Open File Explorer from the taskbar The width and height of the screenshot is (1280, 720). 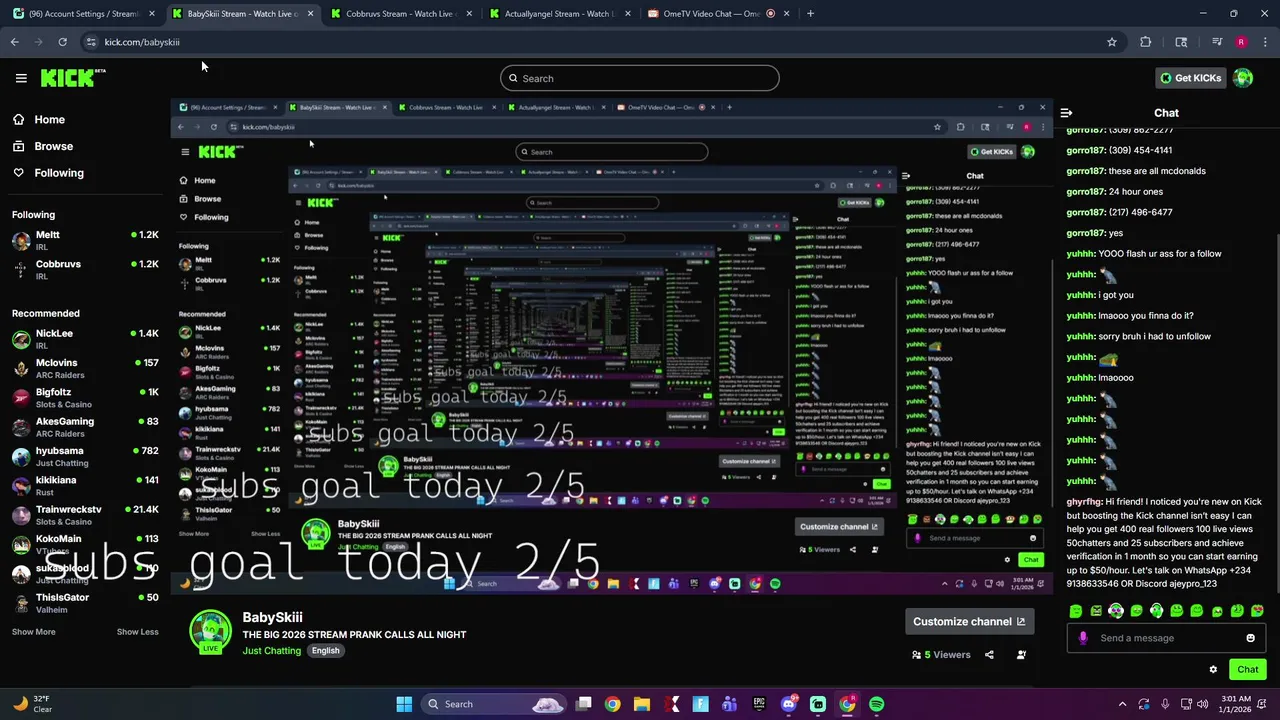click(x=642, y=704)
